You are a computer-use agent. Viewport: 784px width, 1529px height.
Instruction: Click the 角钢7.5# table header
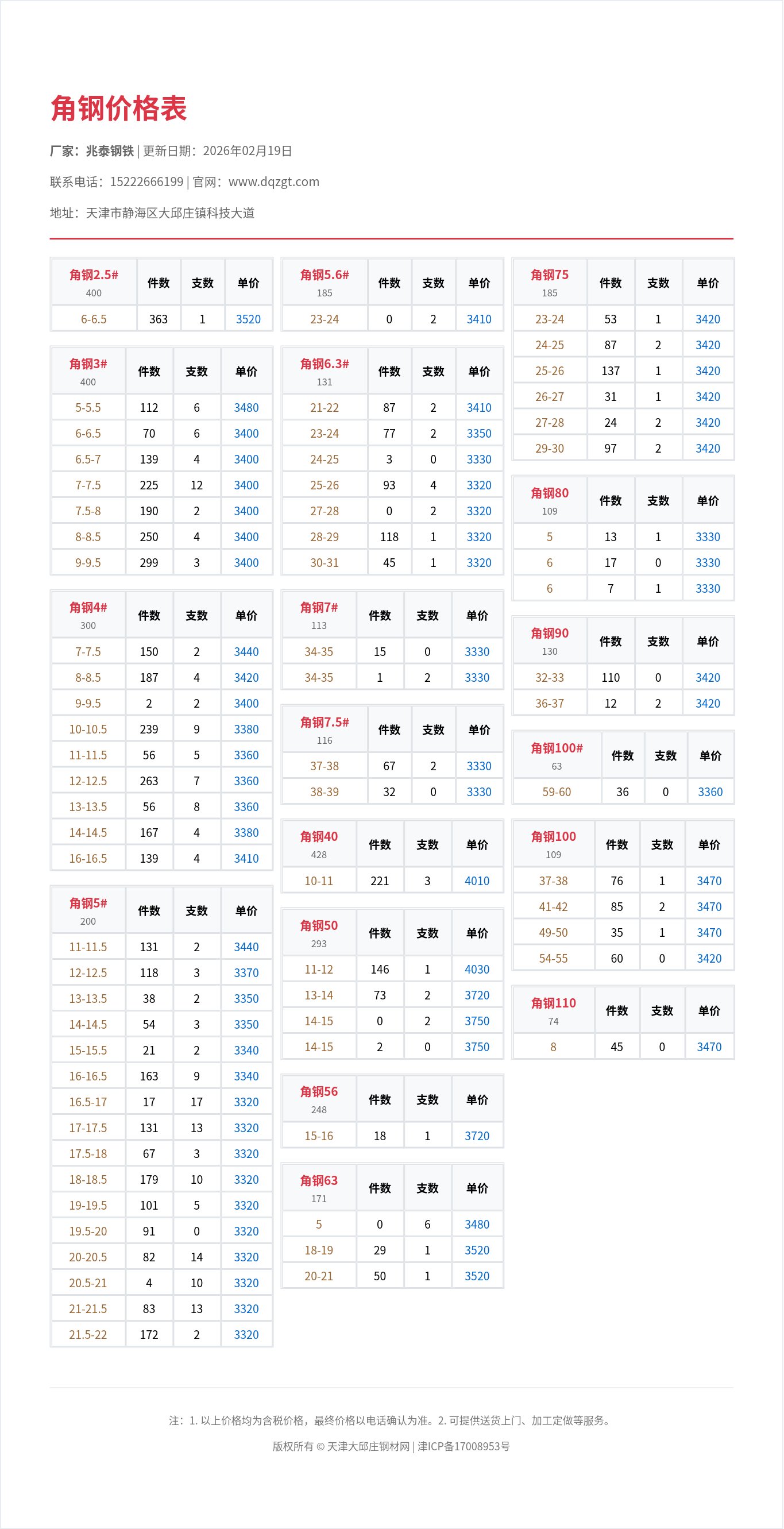(325, 730)
